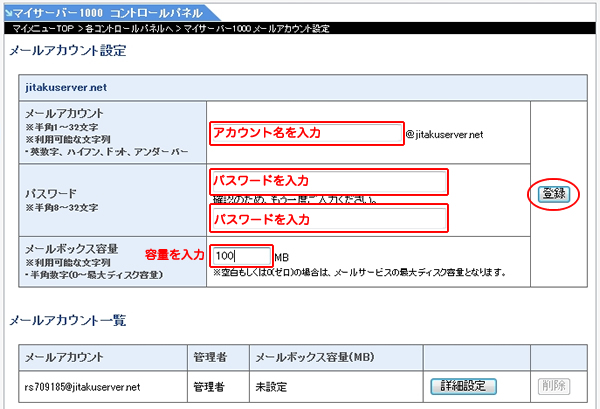Click the password confirmation input field
Image resolution: width=600 pixels, height=409 pixels.
pyautogui.click(x=327, y=218)
